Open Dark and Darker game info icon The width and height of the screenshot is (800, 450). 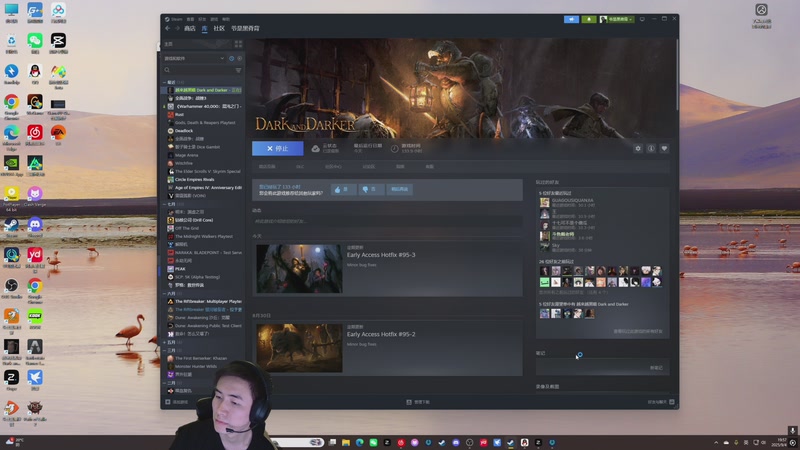point(651,148)
